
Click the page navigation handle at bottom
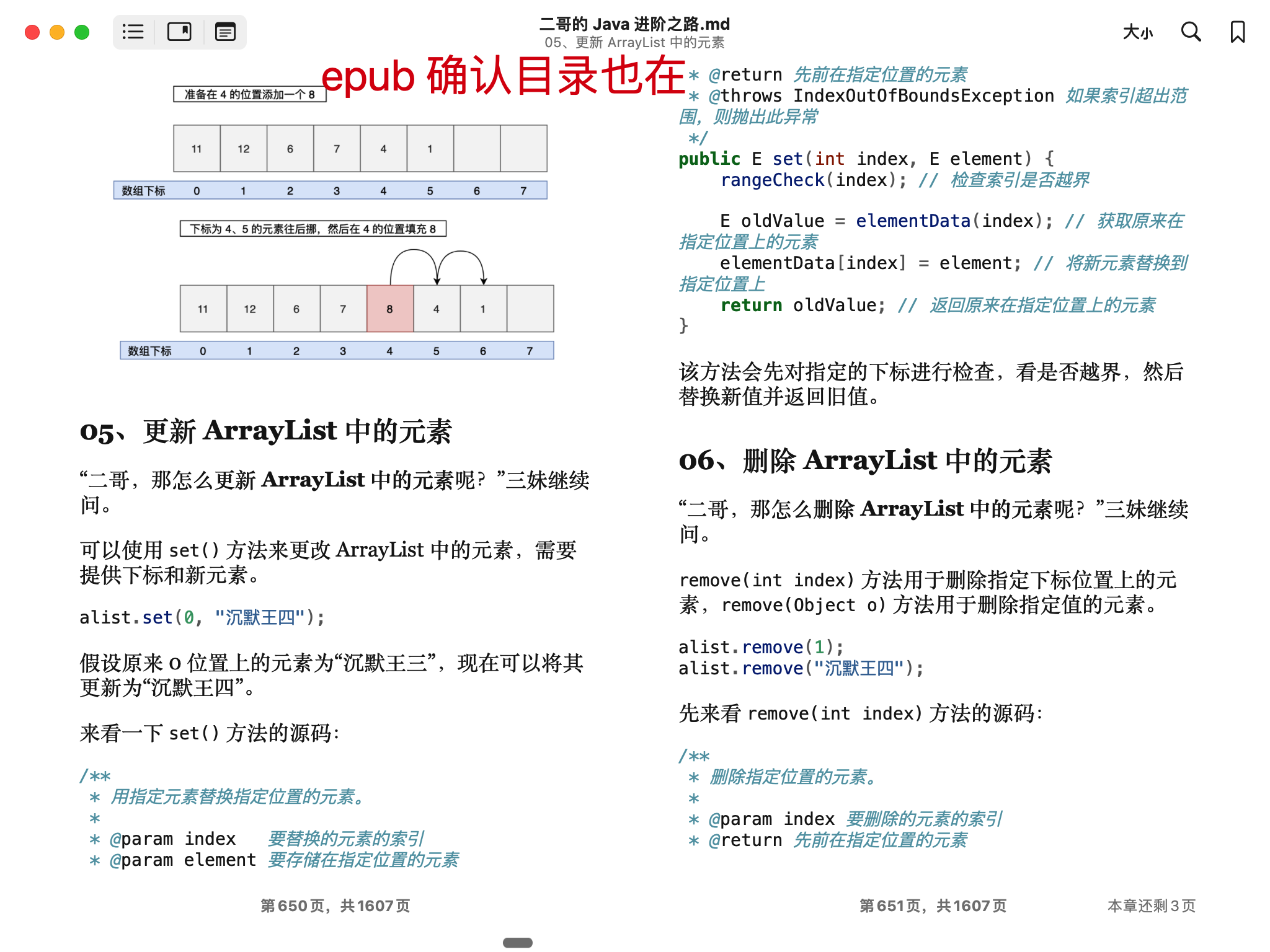517,941
